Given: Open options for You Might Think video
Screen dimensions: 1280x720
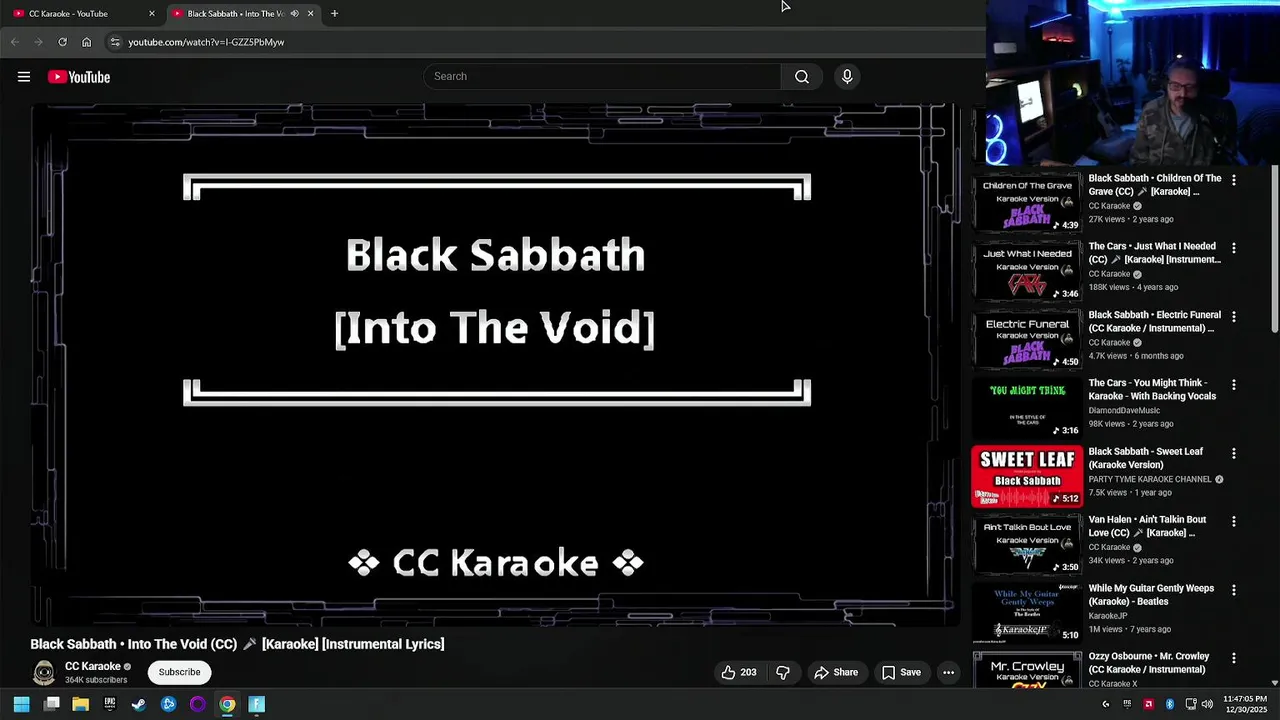Looking at the screenshot, I should pos(1234,385).
